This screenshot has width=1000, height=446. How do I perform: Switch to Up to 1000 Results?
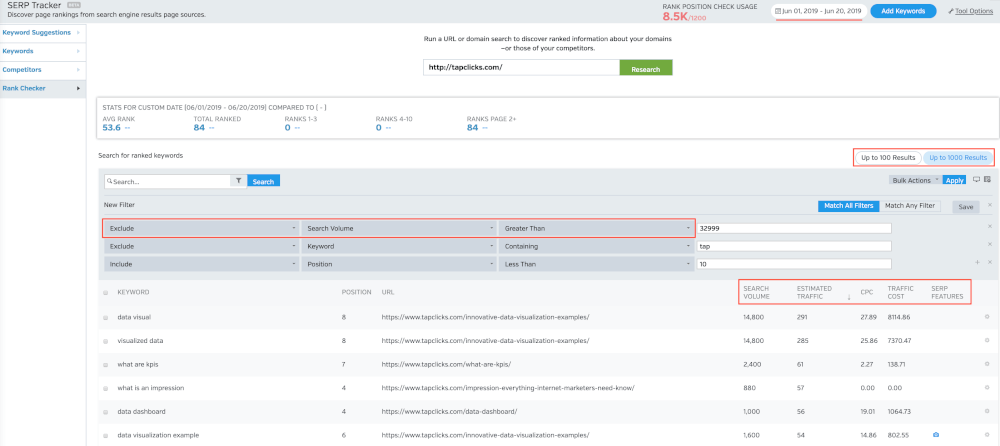[x=958, y=158]
